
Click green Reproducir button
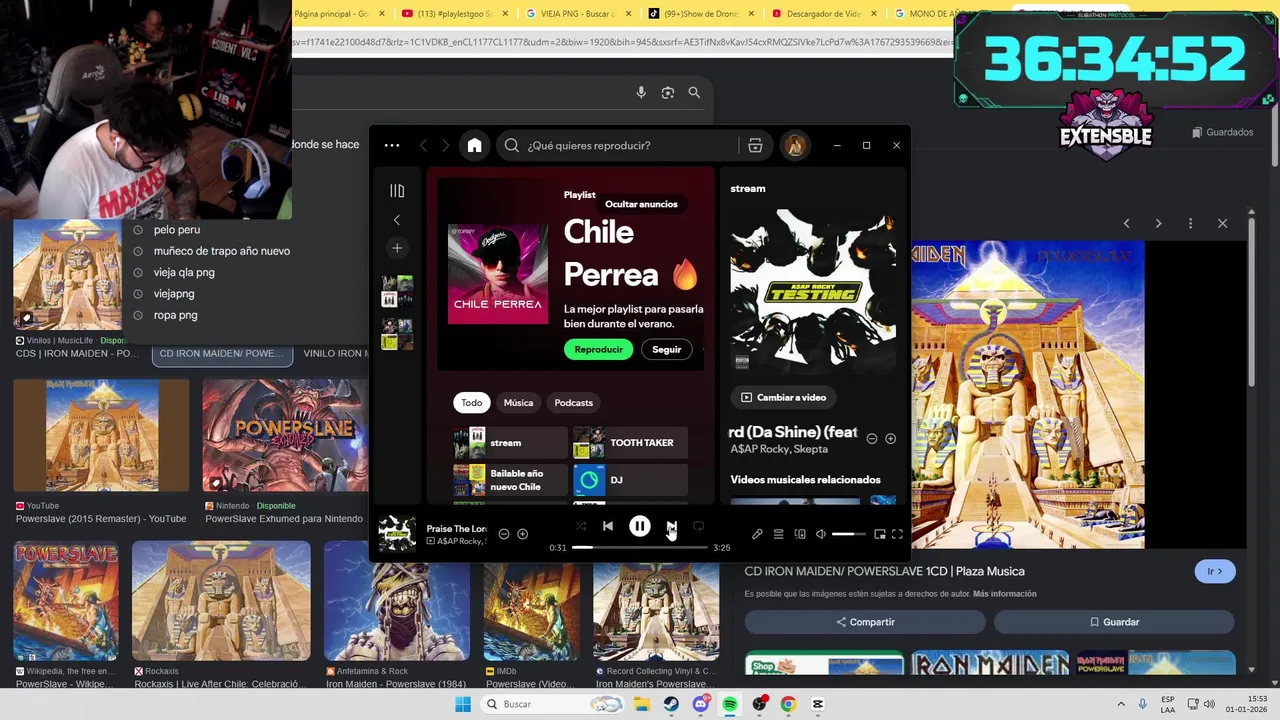[x=598, y=349]
